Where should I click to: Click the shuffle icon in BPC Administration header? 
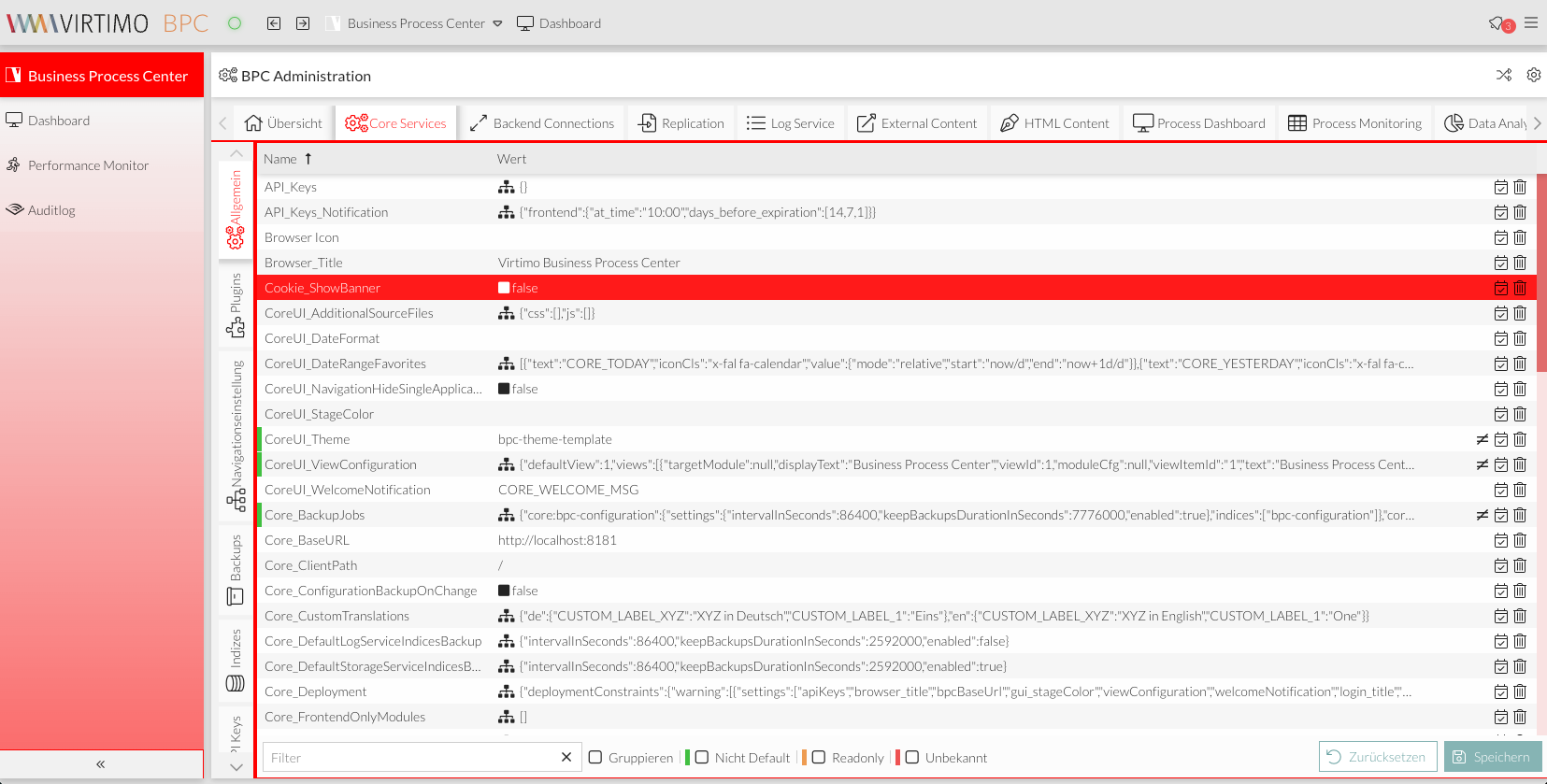pyautogui.click(x=1504, y=75)
